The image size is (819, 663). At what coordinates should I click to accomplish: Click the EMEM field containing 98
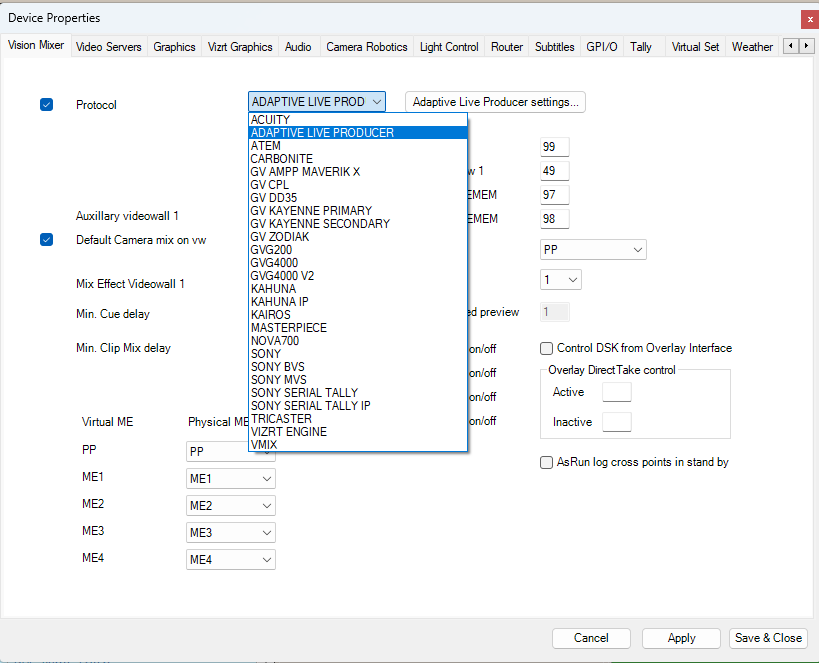pos(555,219)
